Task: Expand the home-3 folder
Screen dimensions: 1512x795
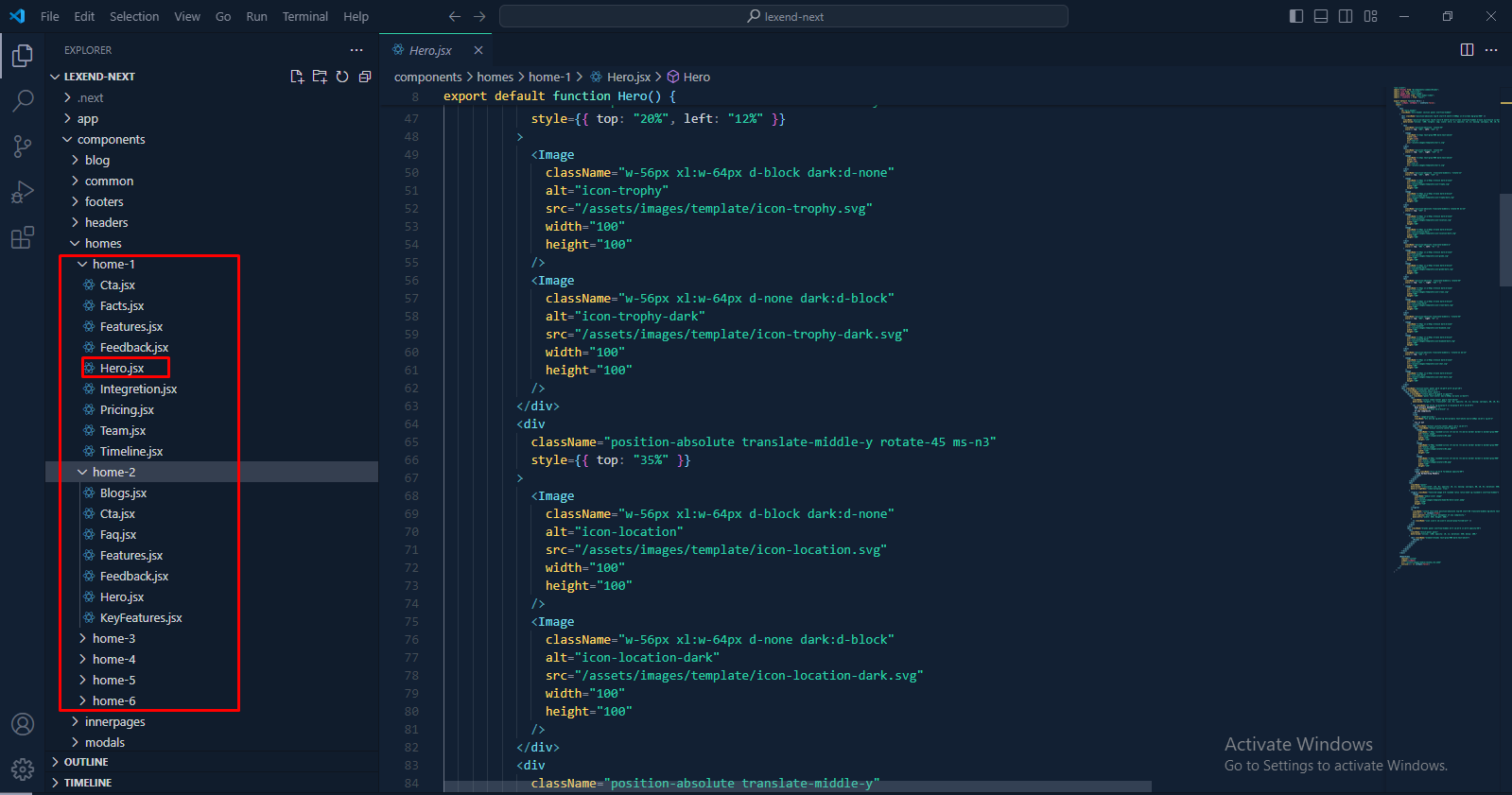Action: point(113,638)
